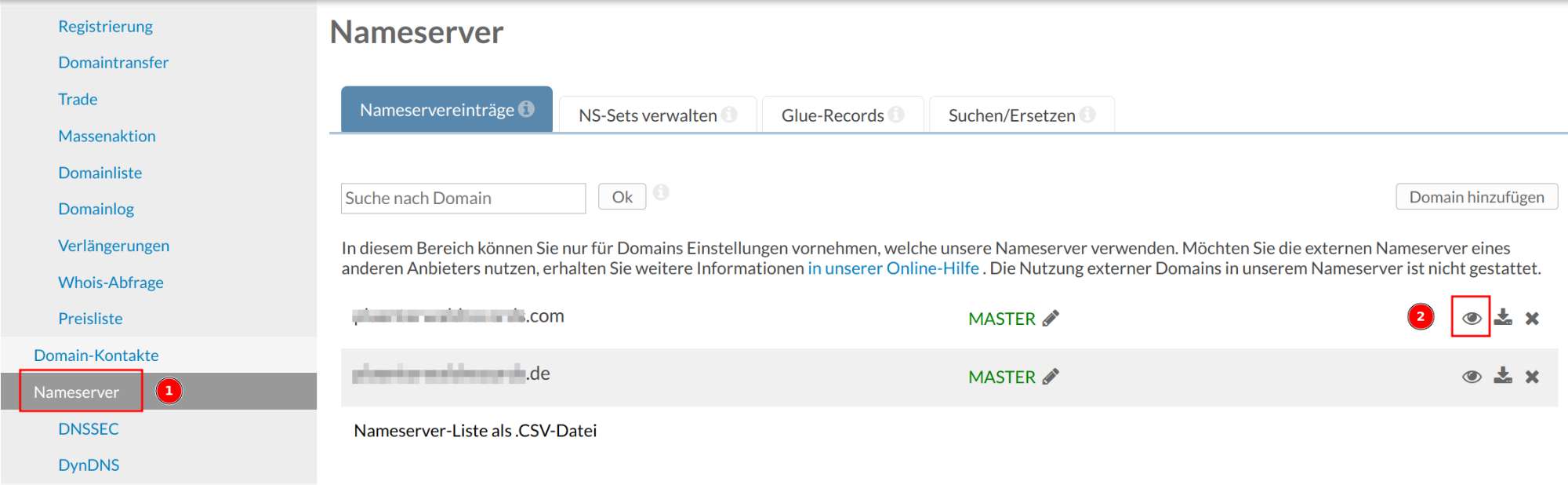Open the 'in unserer Online-Hilfe' link
1568x485 pixels.
pyautogui.click(x=893, y=268)
